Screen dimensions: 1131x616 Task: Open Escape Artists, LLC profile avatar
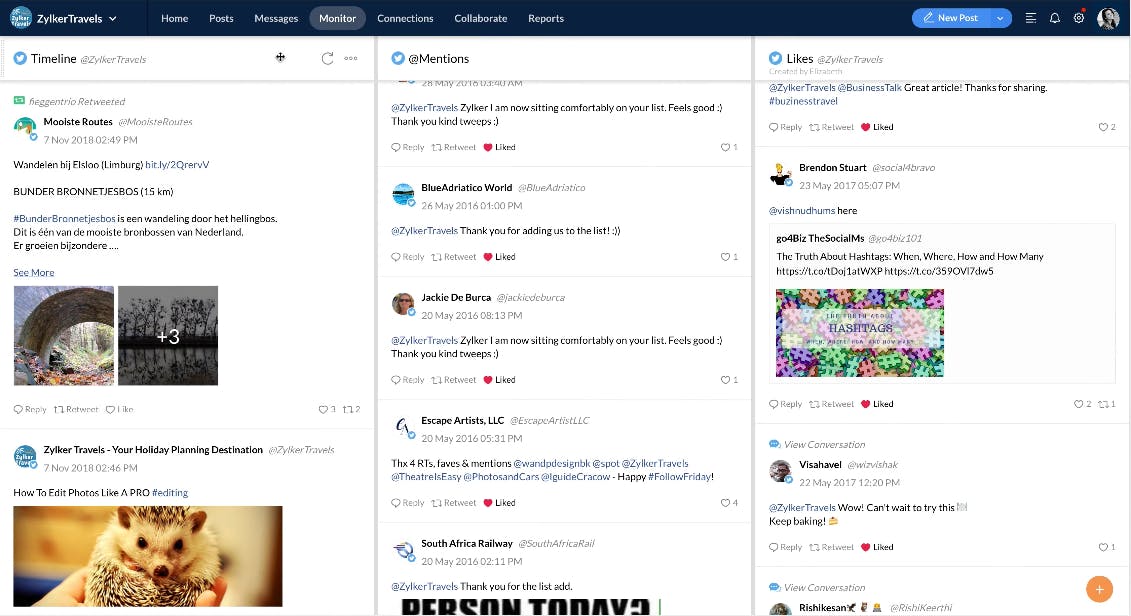point(403,428)
